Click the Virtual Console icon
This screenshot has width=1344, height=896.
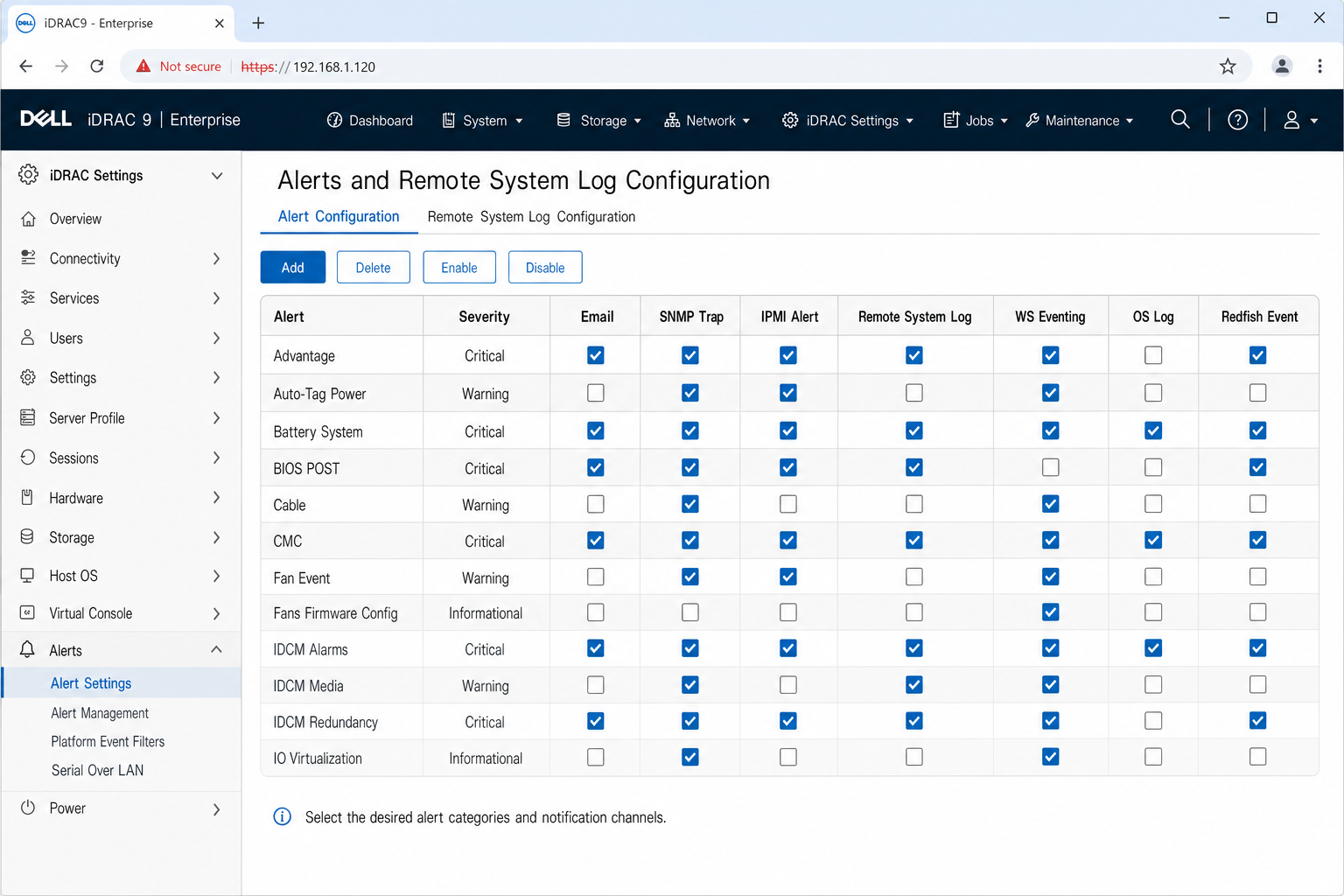tap(28, 612)
